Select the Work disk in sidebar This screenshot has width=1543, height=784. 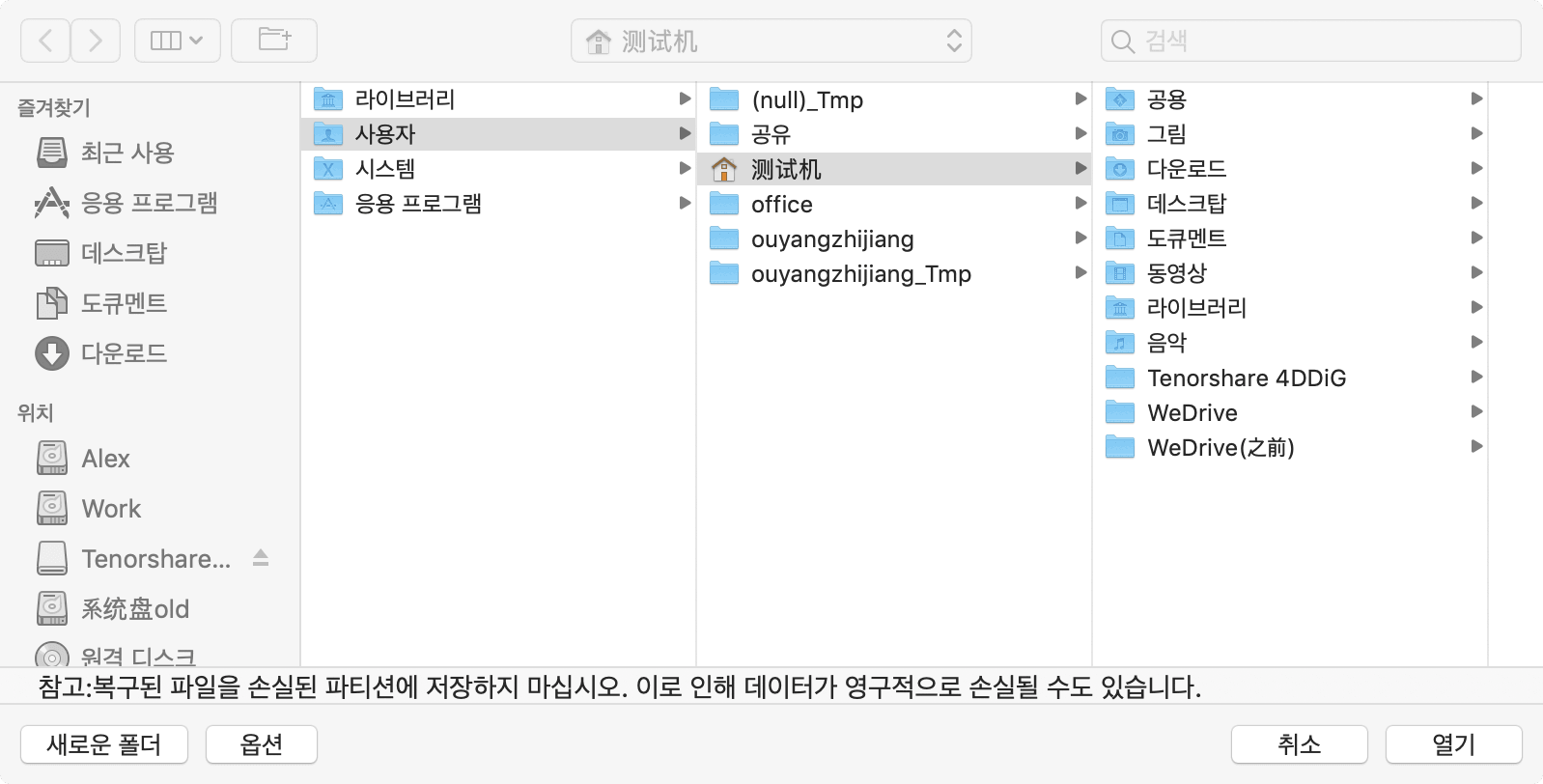[89, 509]
